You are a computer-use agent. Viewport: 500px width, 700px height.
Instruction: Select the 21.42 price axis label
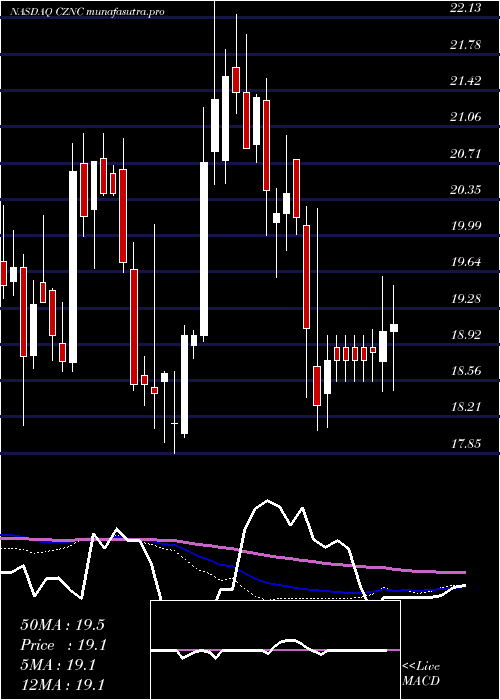[x=466, y=81]
